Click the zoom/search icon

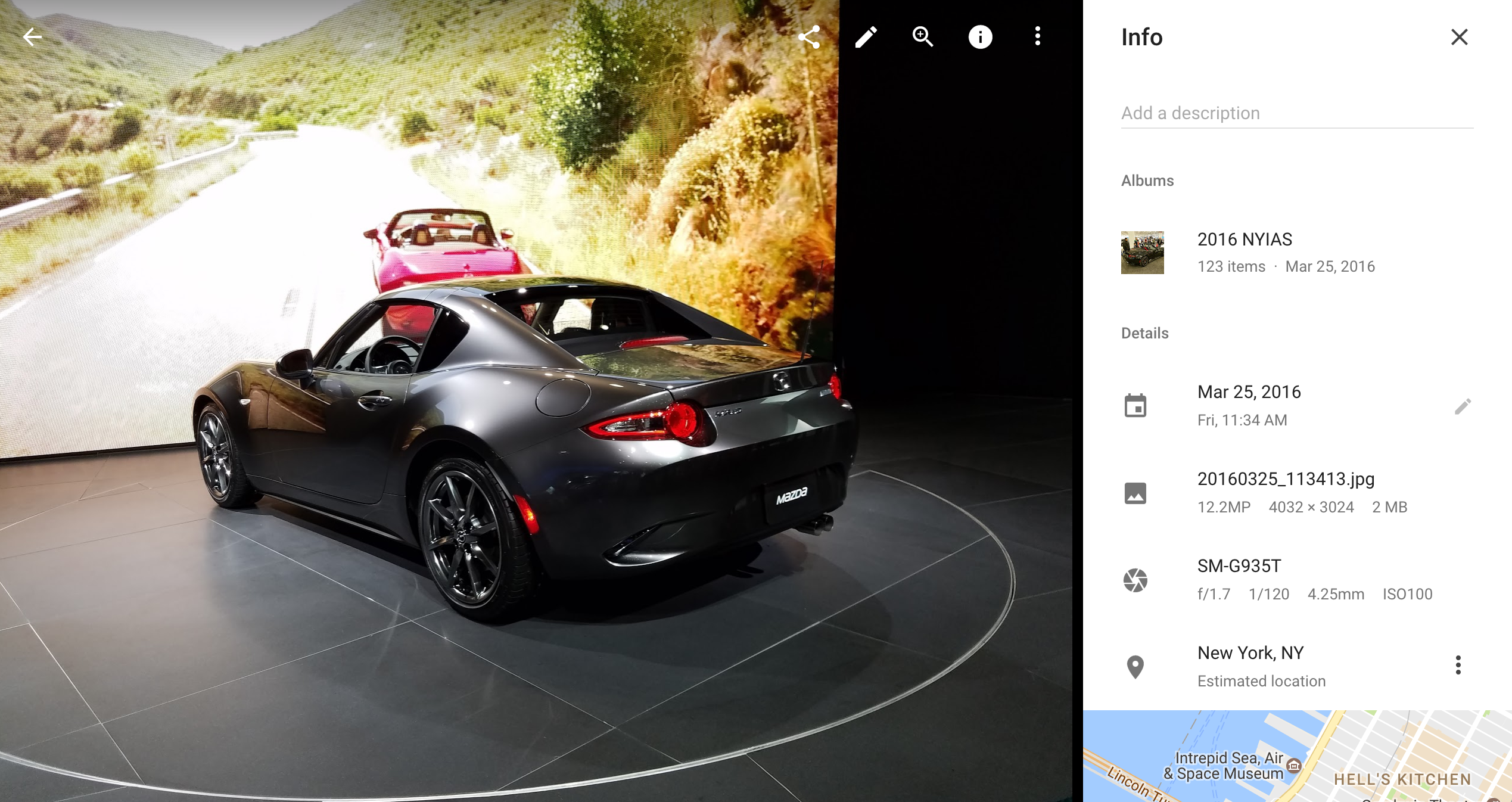coord(922,36)
